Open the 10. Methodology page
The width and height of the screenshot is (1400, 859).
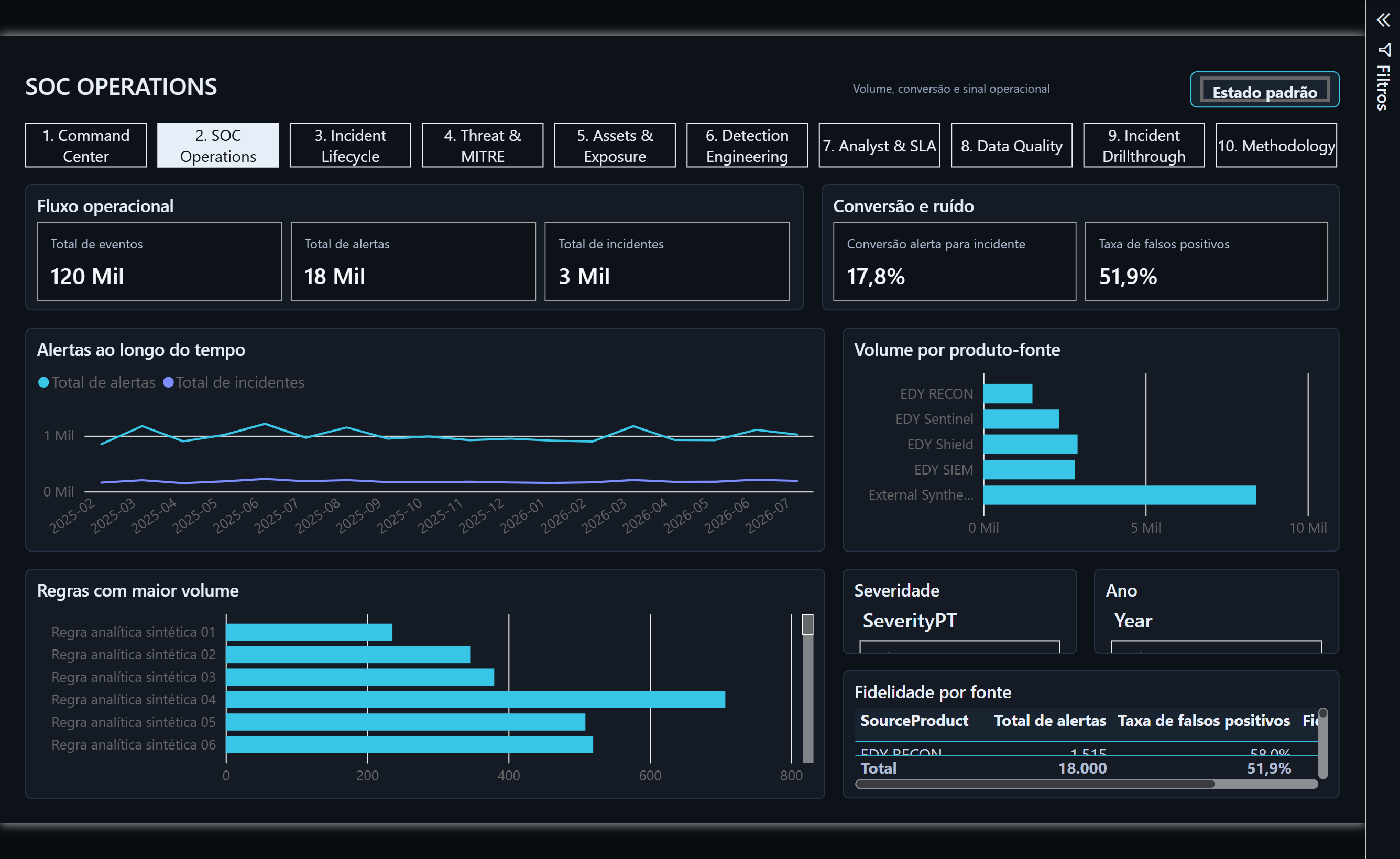point(1276,146)
